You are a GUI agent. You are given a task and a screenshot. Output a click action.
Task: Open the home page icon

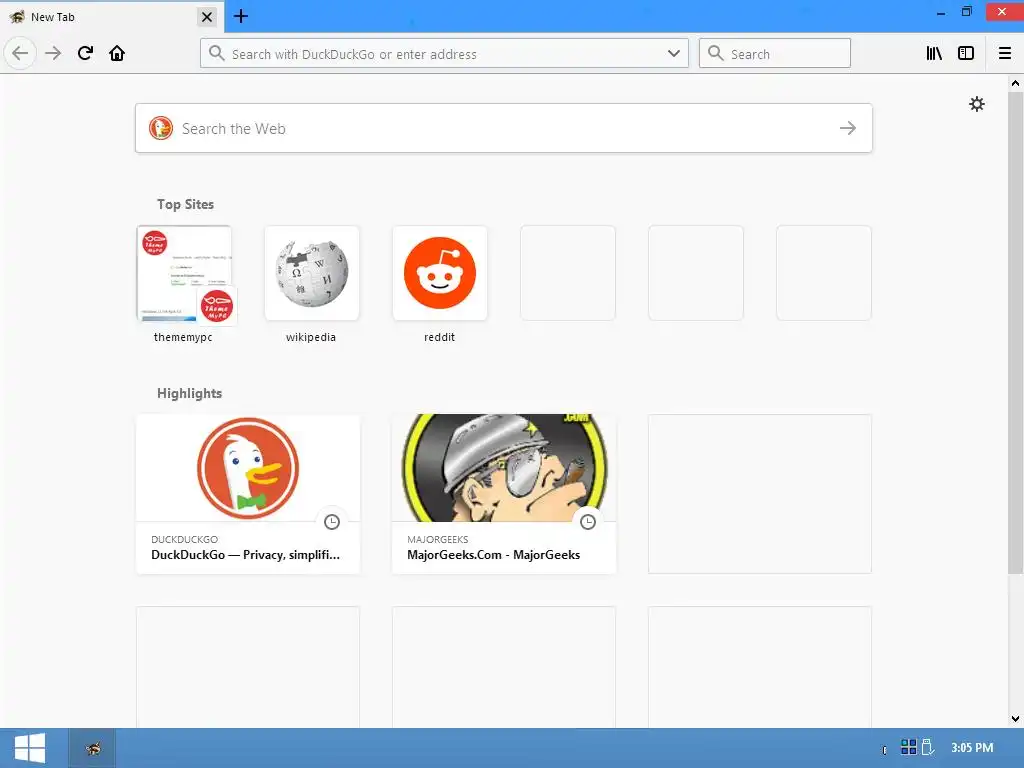tap(117, 54)
